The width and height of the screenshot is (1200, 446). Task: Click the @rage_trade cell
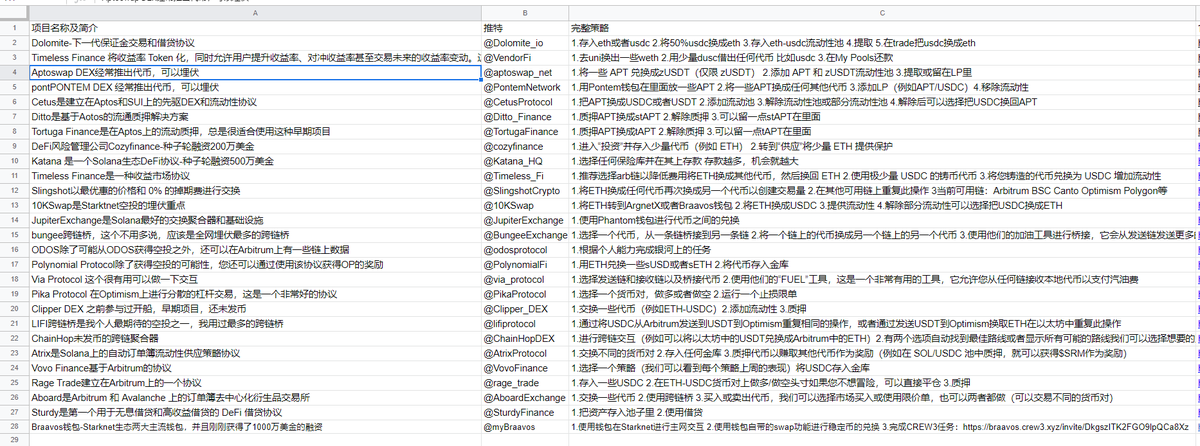(x=524, y=381)
